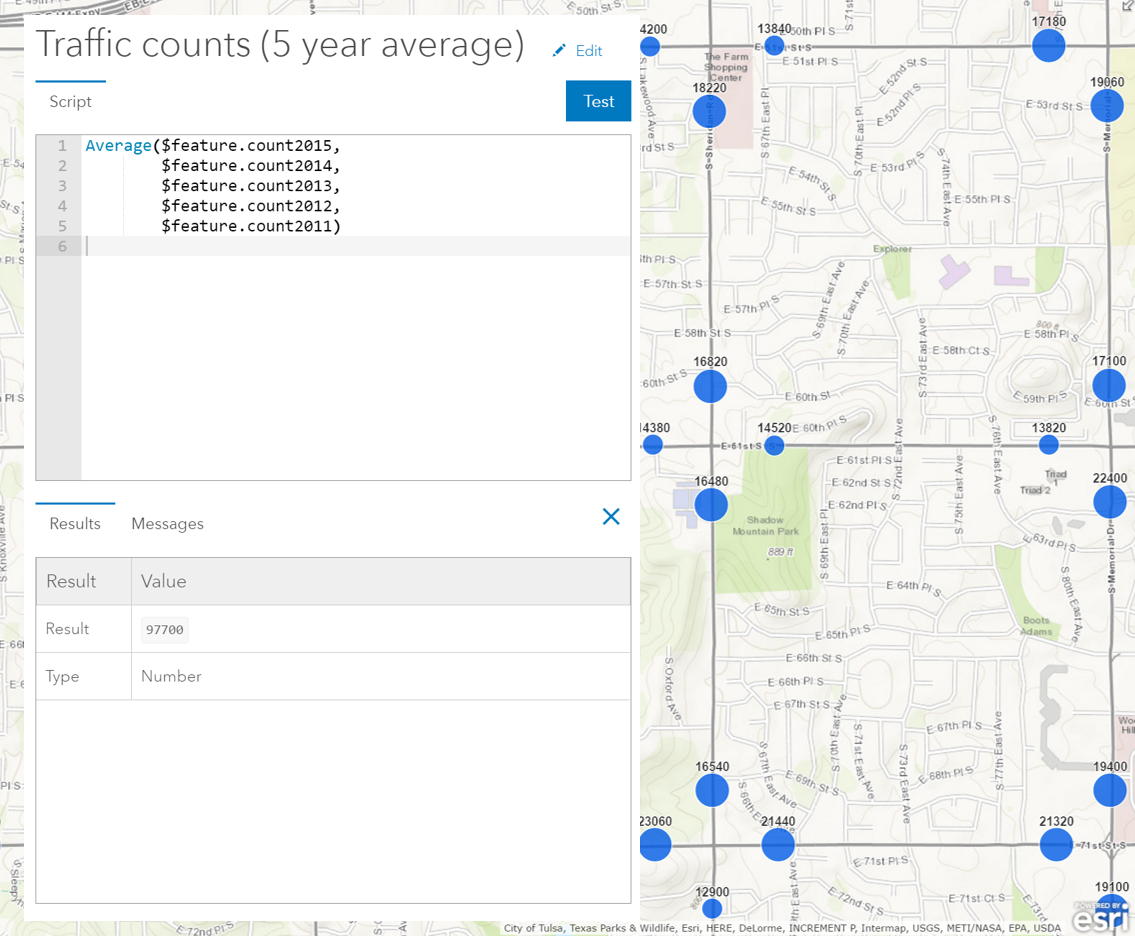This screenshot has width=1135, height=936.
Task: Click the map attribution text
Action: (782, 927)
